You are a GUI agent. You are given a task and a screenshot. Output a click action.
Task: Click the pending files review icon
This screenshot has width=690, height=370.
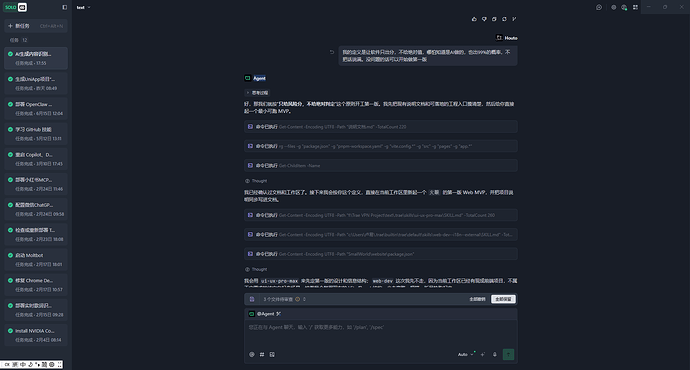tap(252, 299)
